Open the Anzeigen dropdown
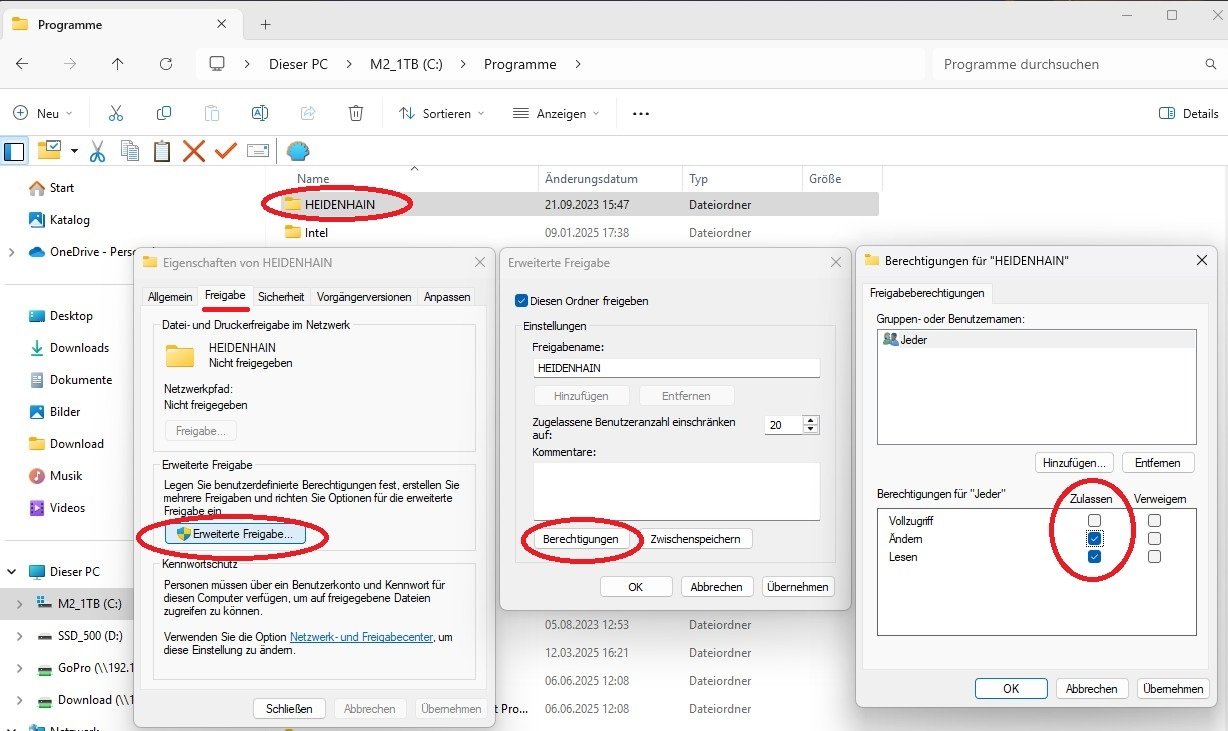This screenshot has height=731, width=1228. click(556, 113)
